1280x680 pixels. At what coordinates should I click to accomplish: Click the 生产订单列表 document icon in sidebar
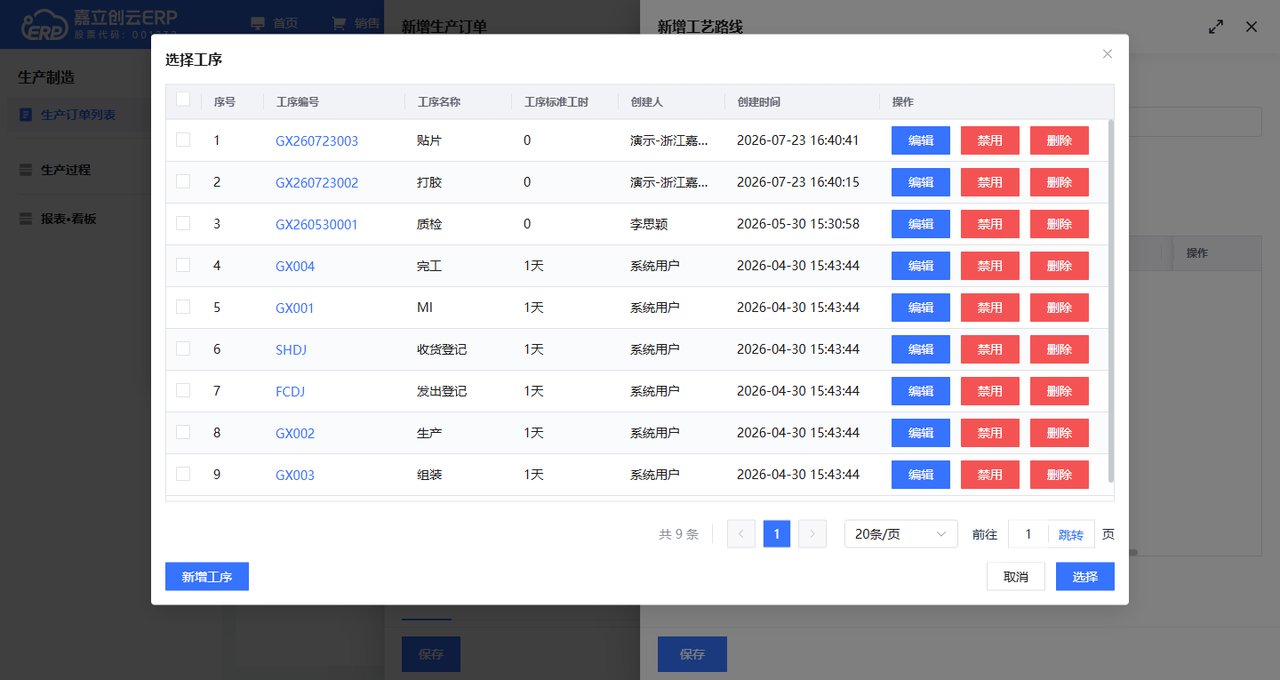click(x=26, y=115)
